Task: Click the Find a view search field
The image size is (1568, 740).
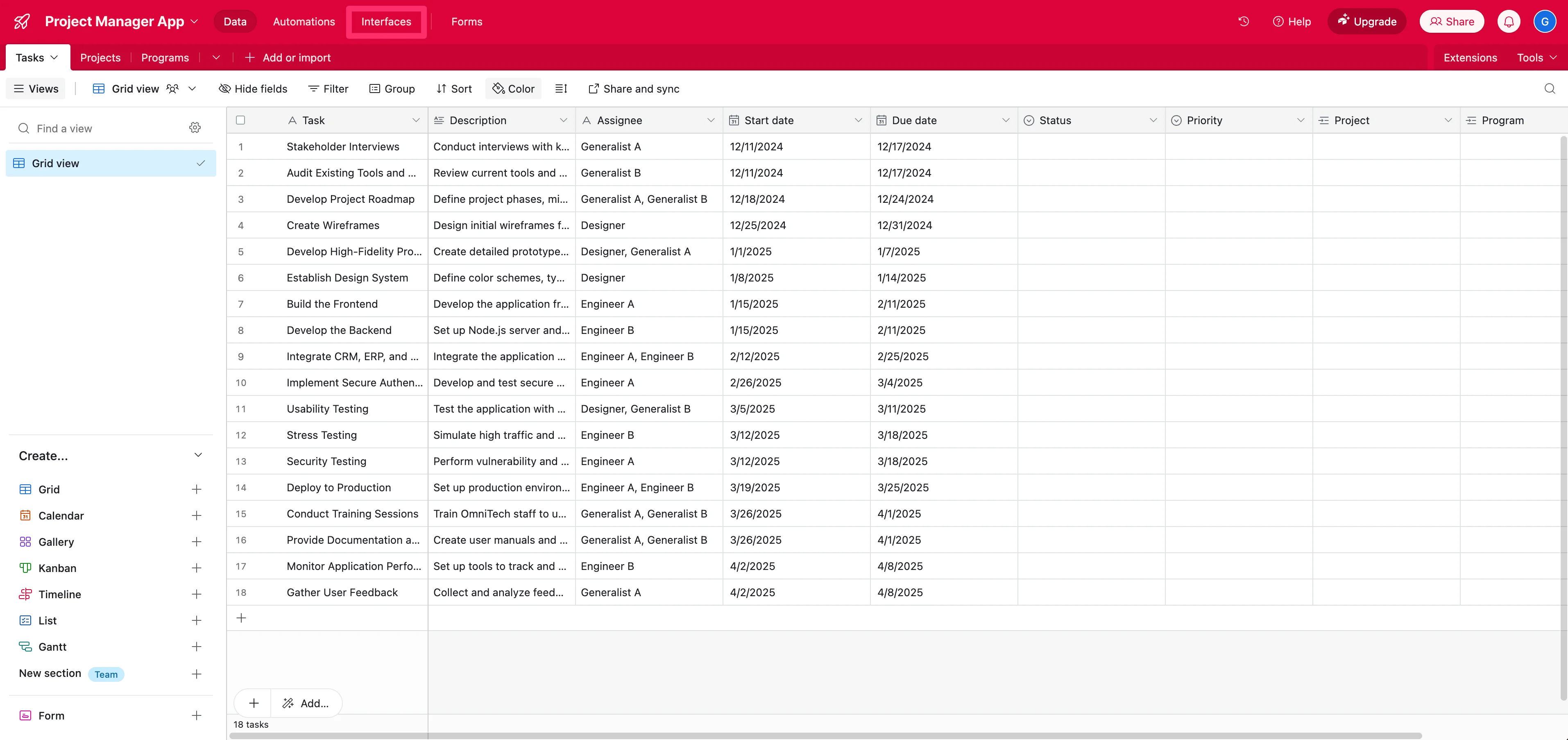Action: tap(104, 129)
